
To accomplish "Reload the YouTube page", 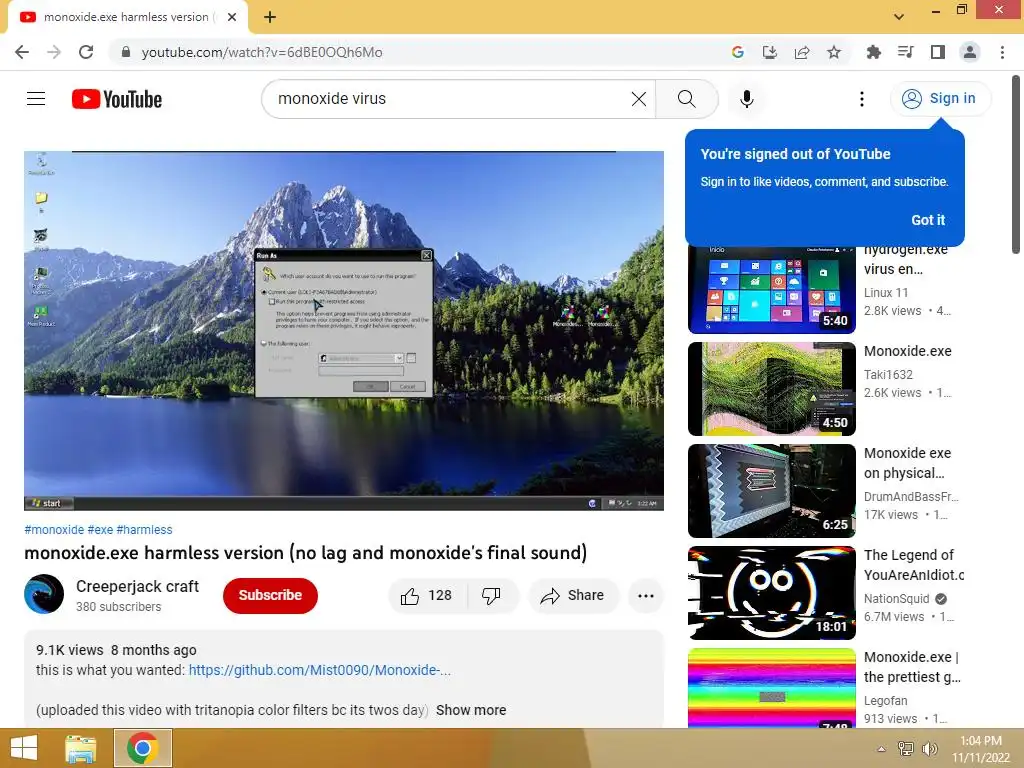I will [x=86, y=52].
